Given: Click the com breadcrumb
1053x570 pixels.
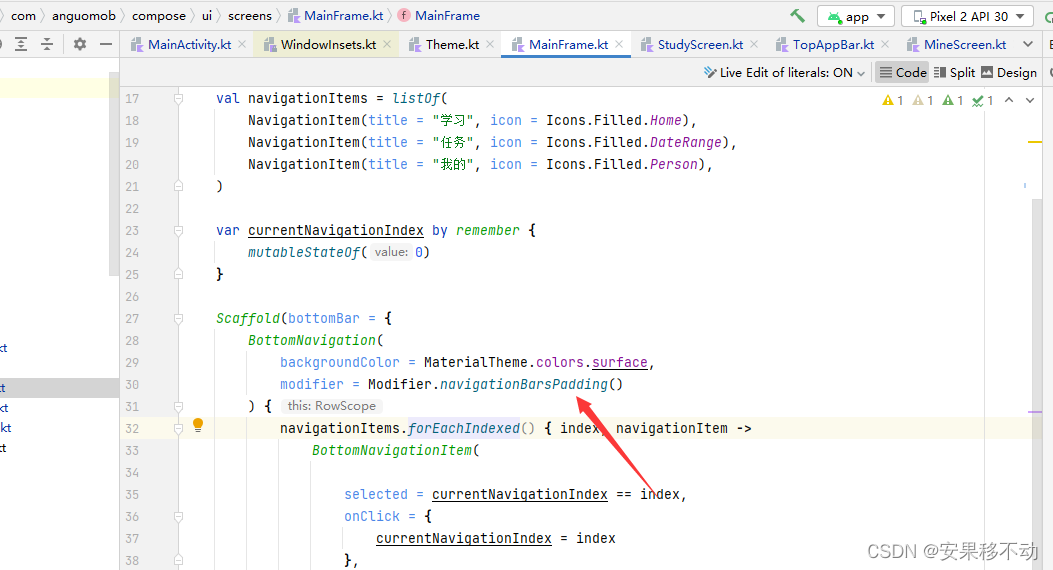Looking at the screenshot, I should (x=23, y=15).
